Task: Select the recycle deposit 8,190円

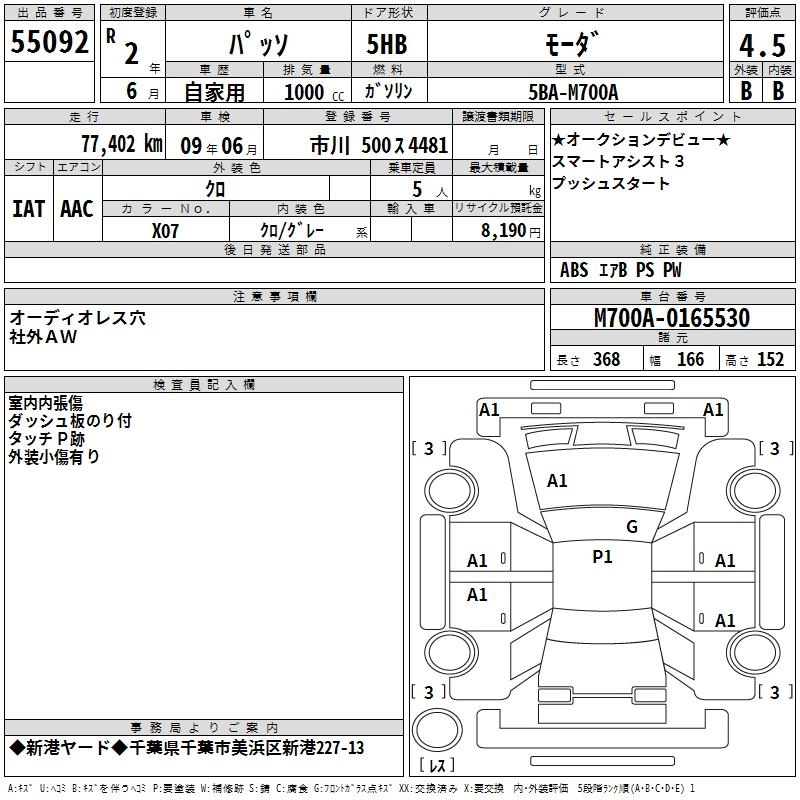Action: 511,231
